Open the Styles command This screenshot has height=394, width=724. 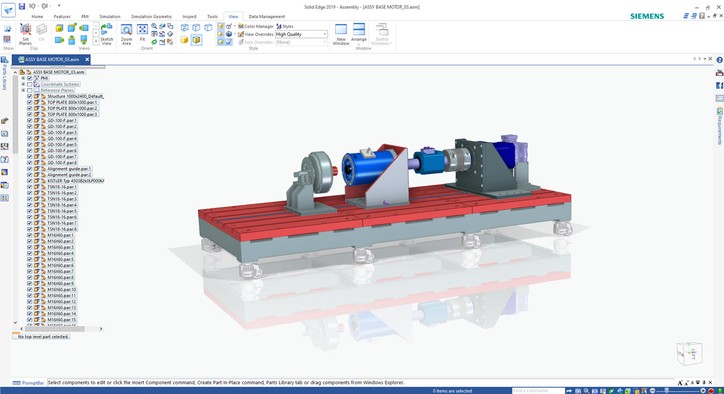coord(285,26)
